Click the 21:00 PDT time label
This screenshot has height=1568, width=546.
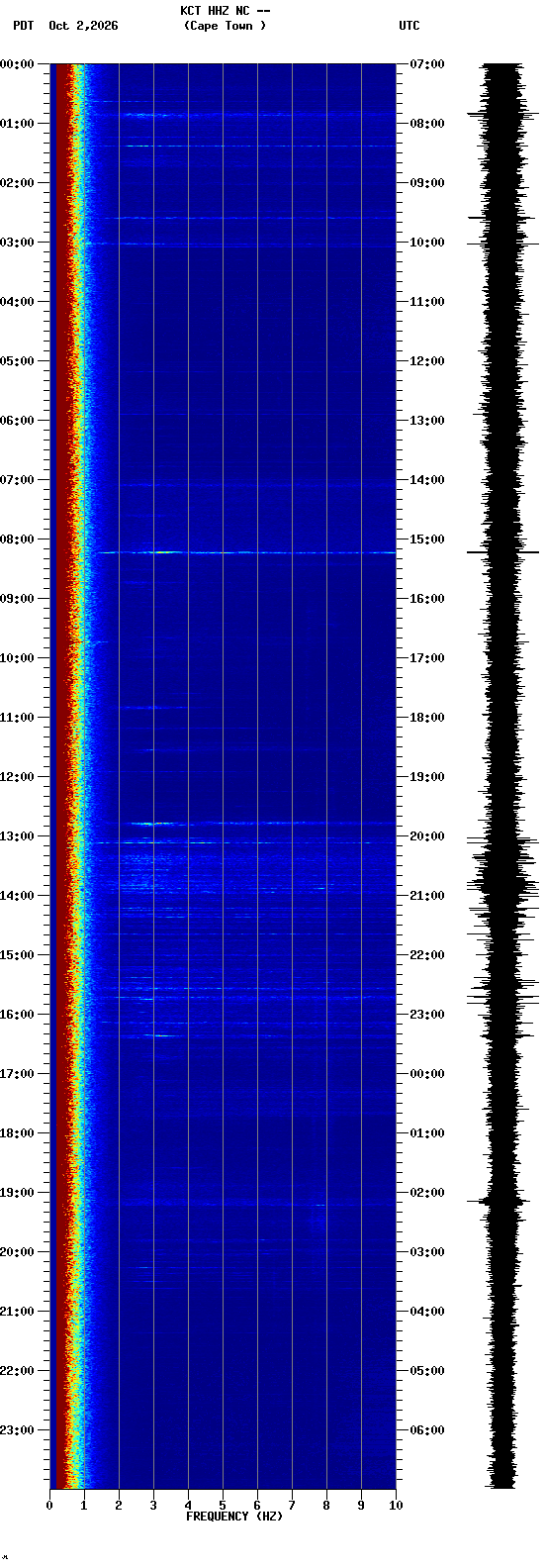click(18, 1312)
